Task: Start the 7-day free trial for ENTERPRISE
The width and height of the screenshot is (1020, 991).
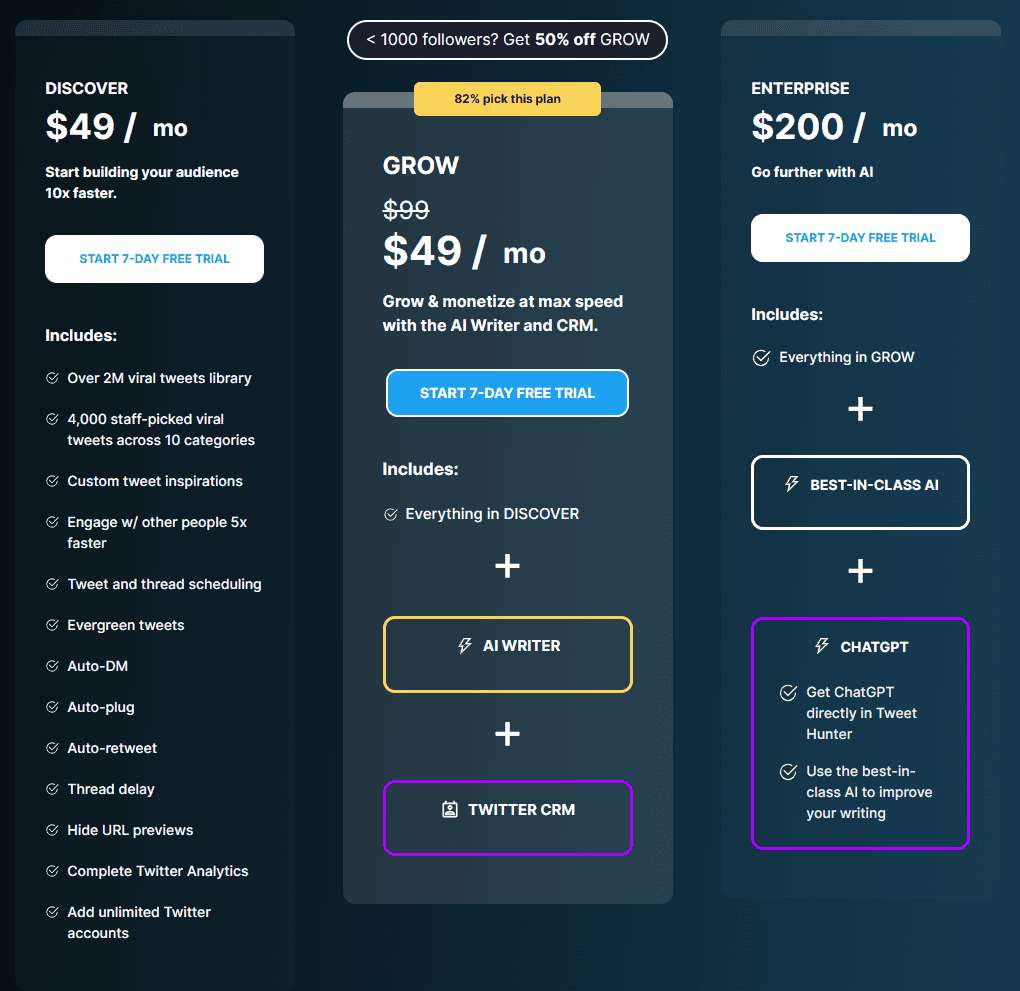Action: (x=859, y=238)
